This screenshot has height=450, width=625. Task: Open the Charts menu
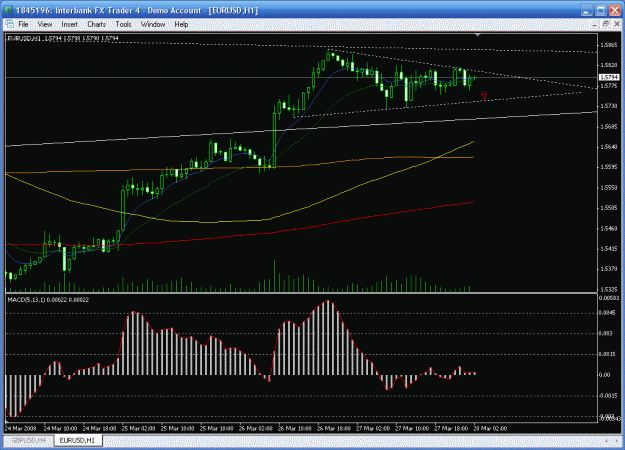tap(96, 24)
